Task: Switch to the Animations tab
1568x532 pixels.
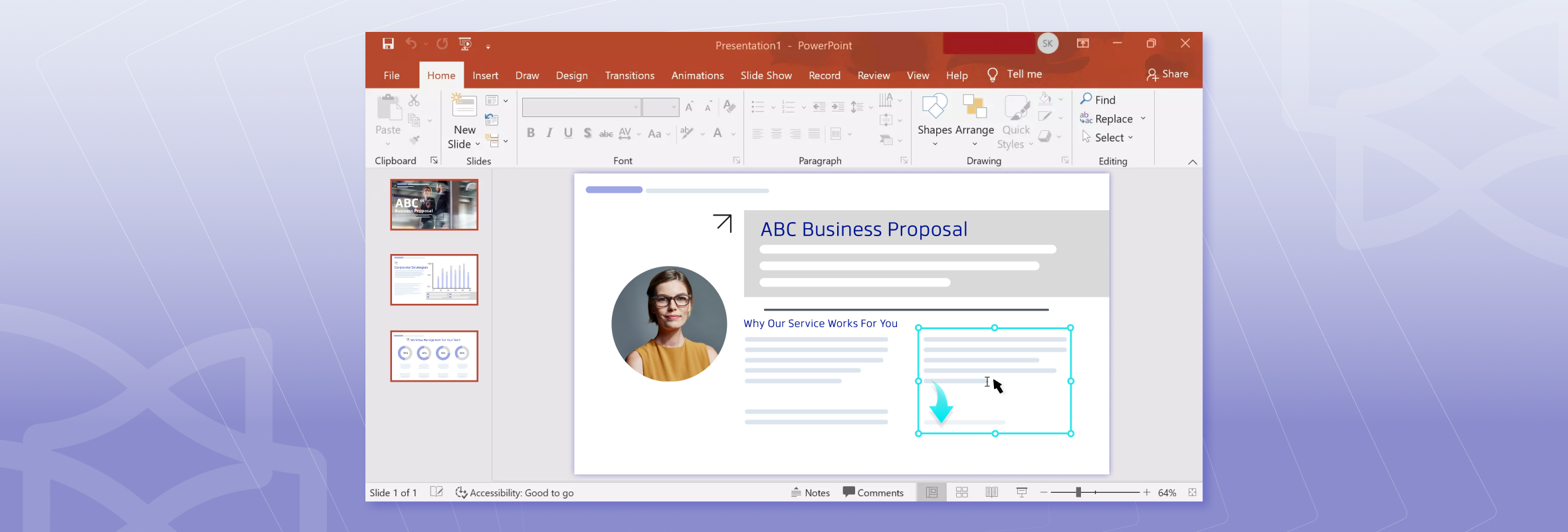Action: (x=697, y=75)
